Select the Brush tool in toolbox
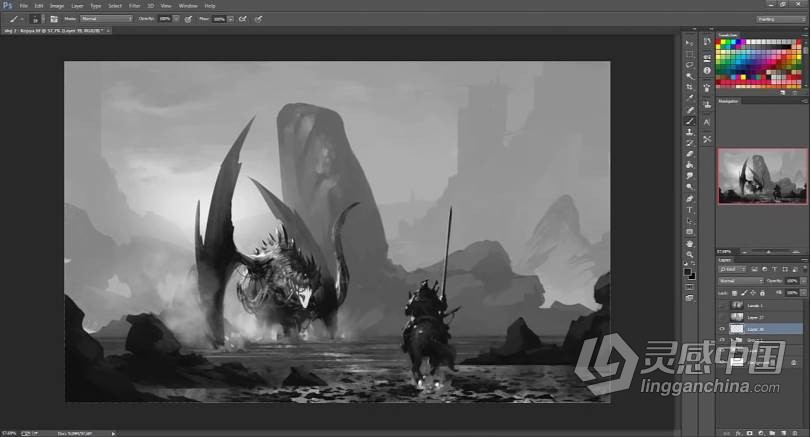The image size is (810, 437). pos(689,121)
